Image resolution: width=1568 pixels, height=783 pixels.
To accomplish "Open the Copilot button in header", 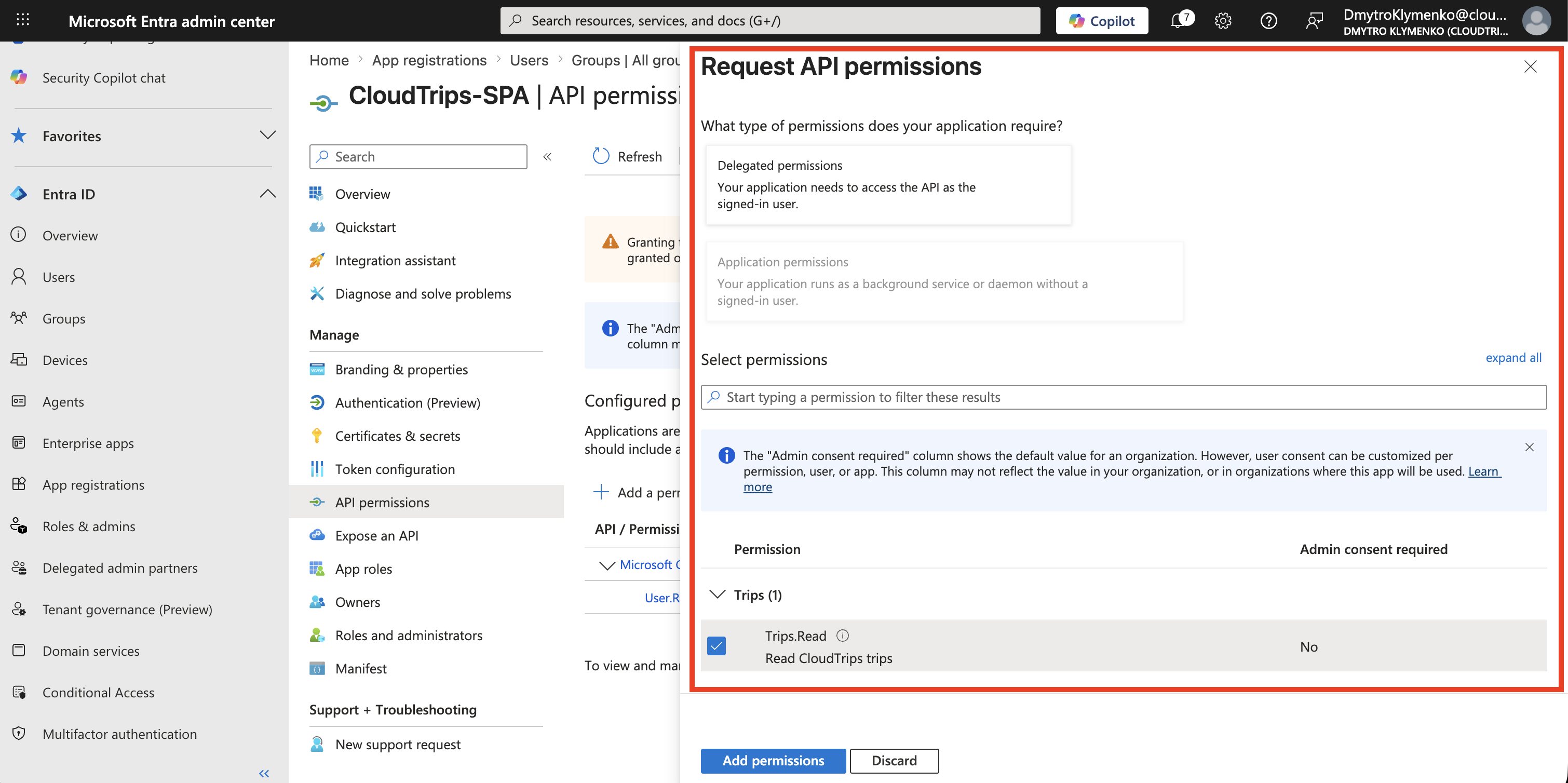I will [1102, 21].
